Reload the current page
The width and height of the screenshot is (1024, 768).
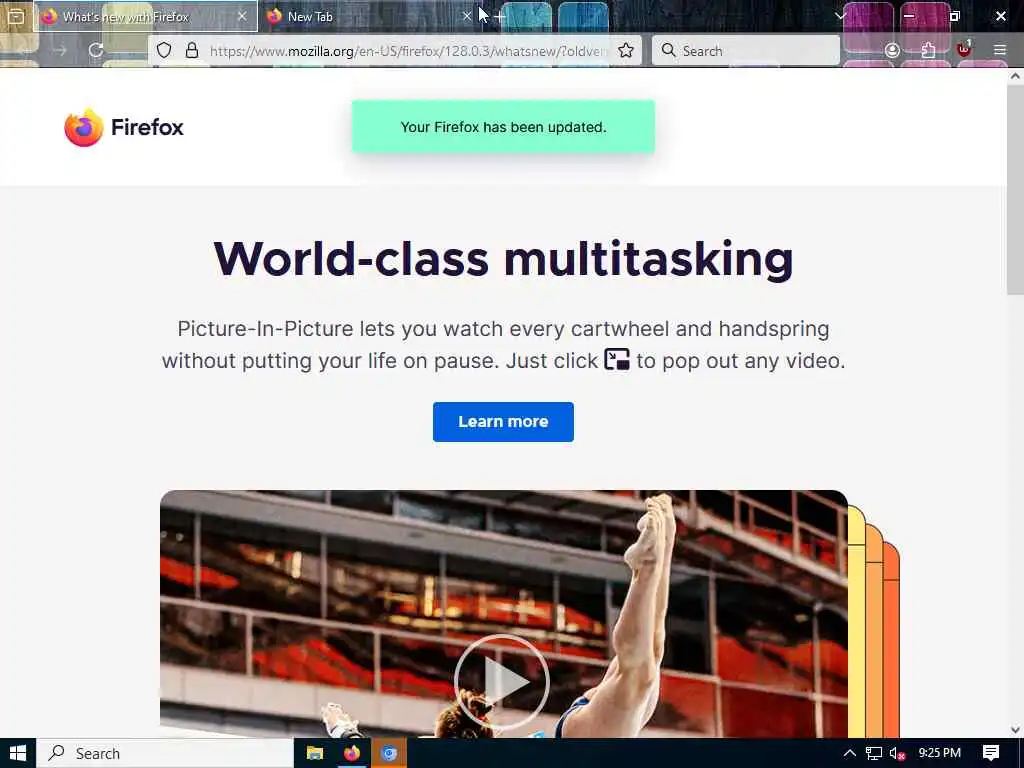click(96, 50)
